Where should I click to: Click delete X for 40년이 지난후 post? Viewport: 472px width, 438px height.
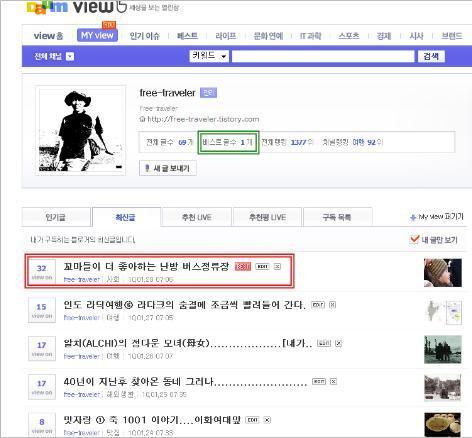click(333, 381)
